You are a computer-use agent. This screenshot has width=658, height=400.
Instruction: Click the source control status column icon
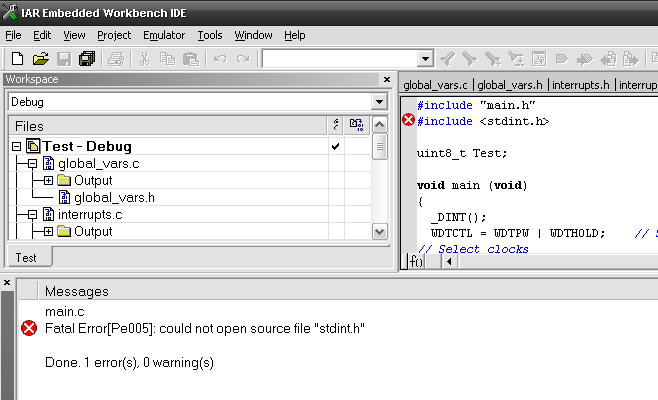336,125
